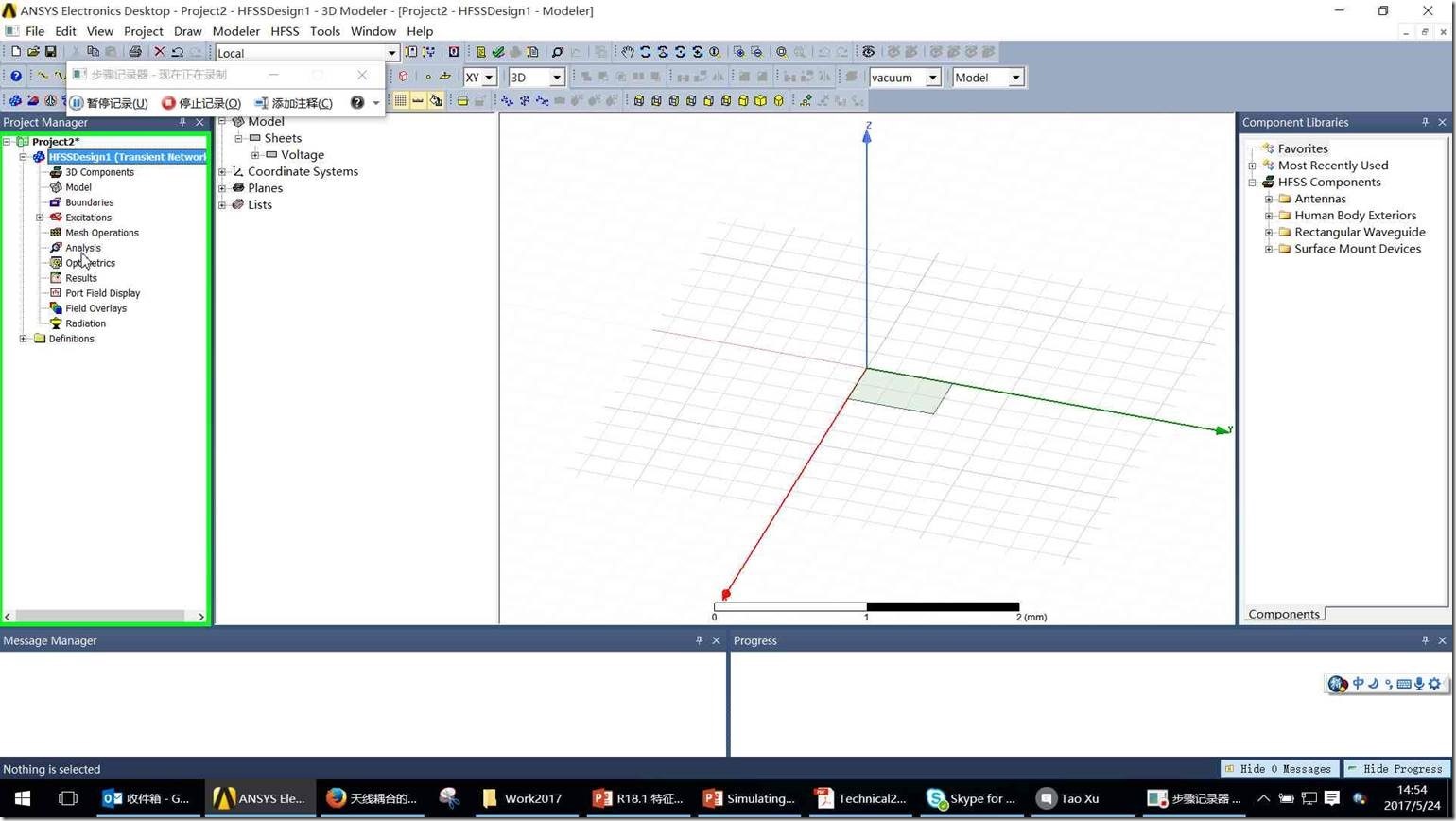This screenshot has height=821, width=1456.
Task: Toggle auto-hide pin on Message Manager panel
Action: point(699,640)
